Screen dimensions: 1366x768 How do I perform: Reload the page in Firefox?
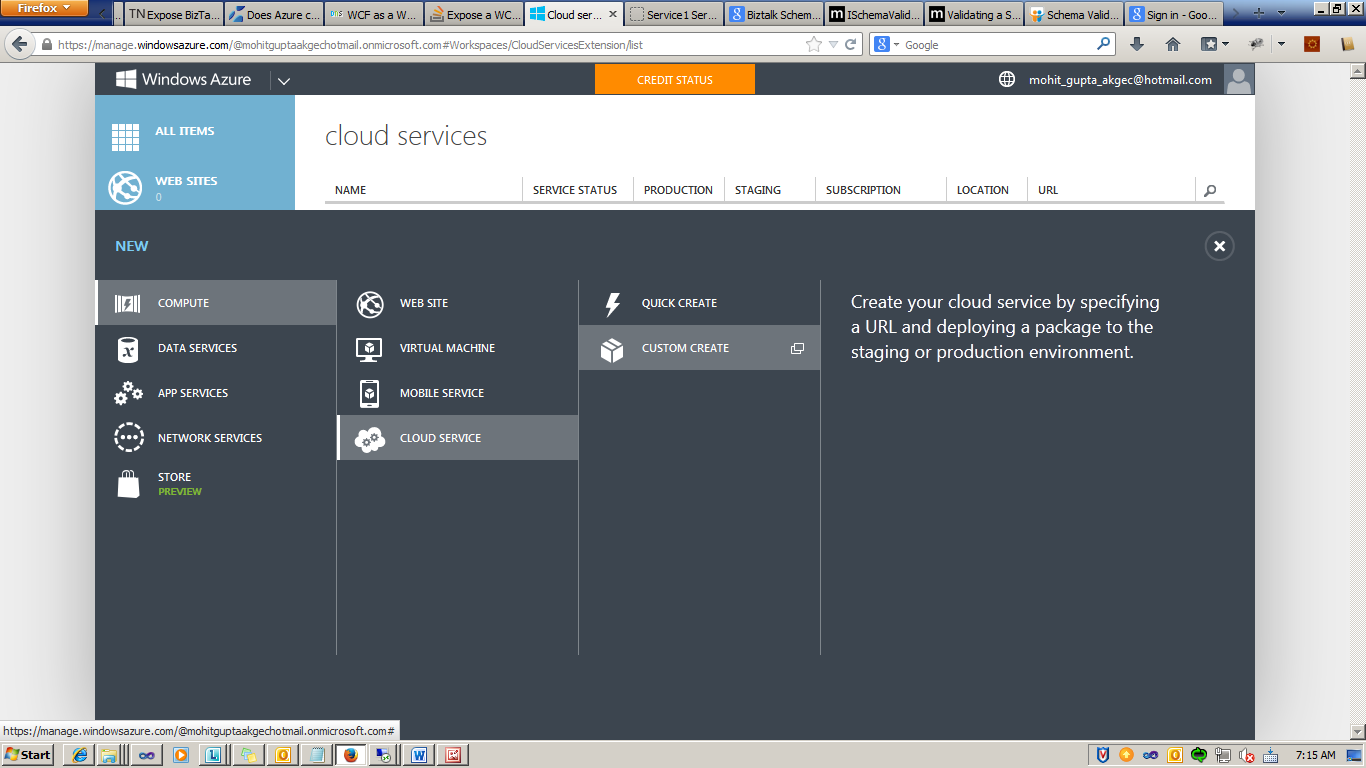(x=851, y=45)
